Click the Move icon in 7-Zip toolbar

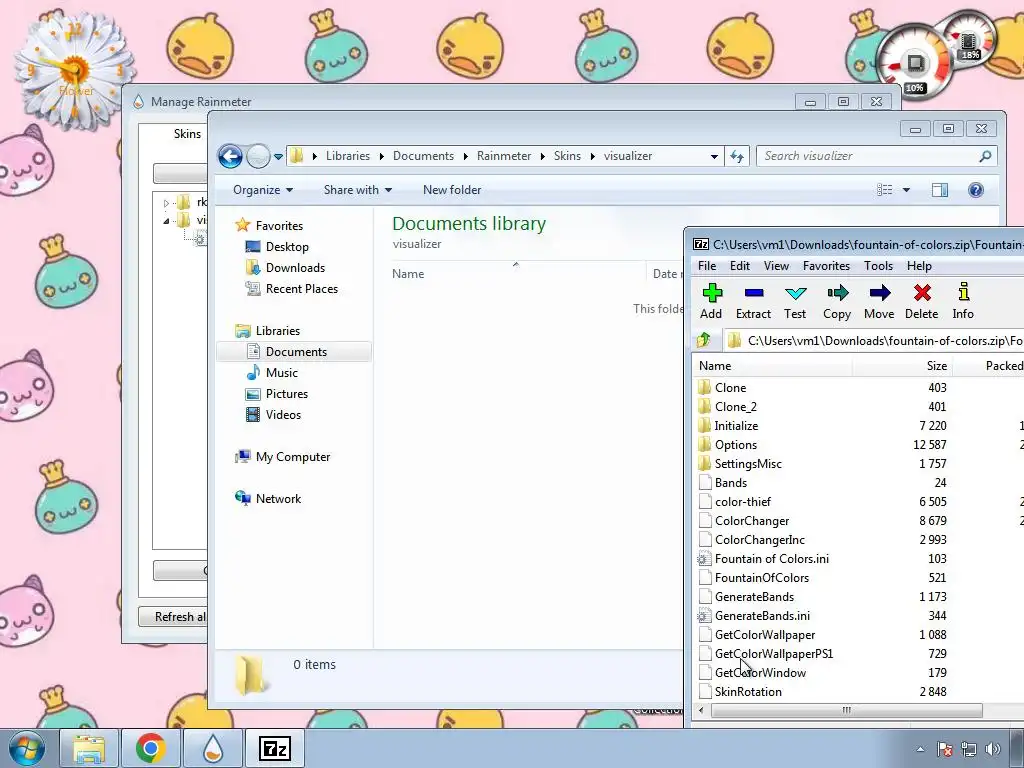[x=879, y=302]
